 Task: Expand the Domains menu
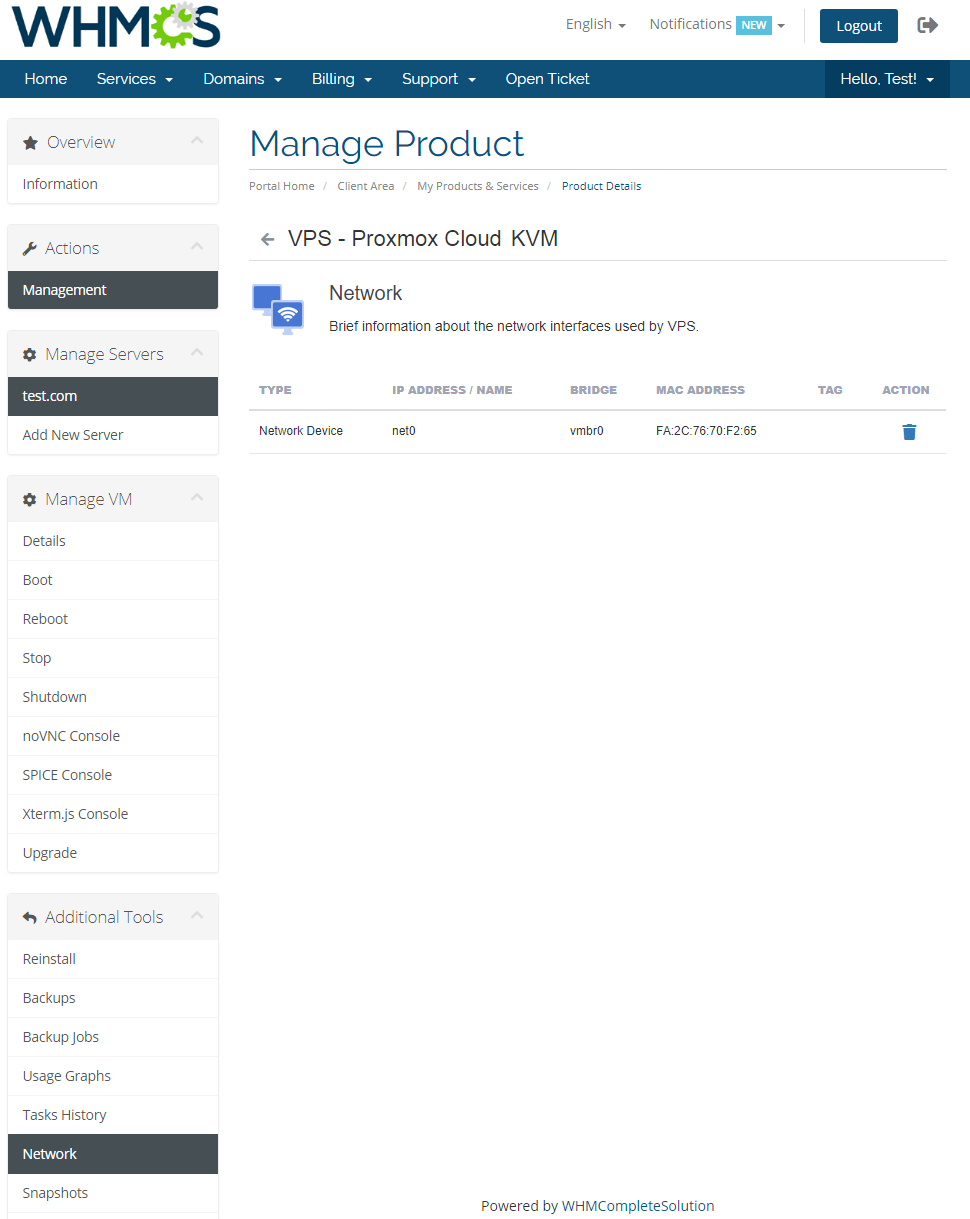point(242,79)
